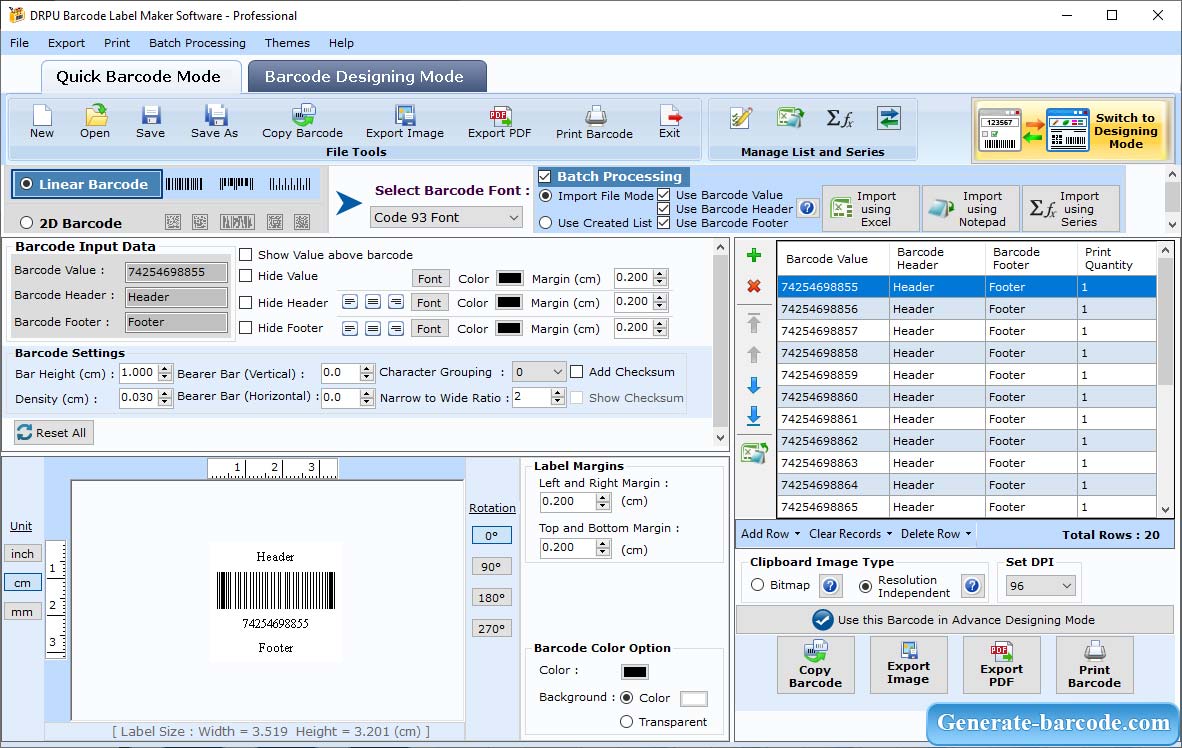The image size is (1182, 748).
Task: Open the Export menu
Action: [66, 43]
